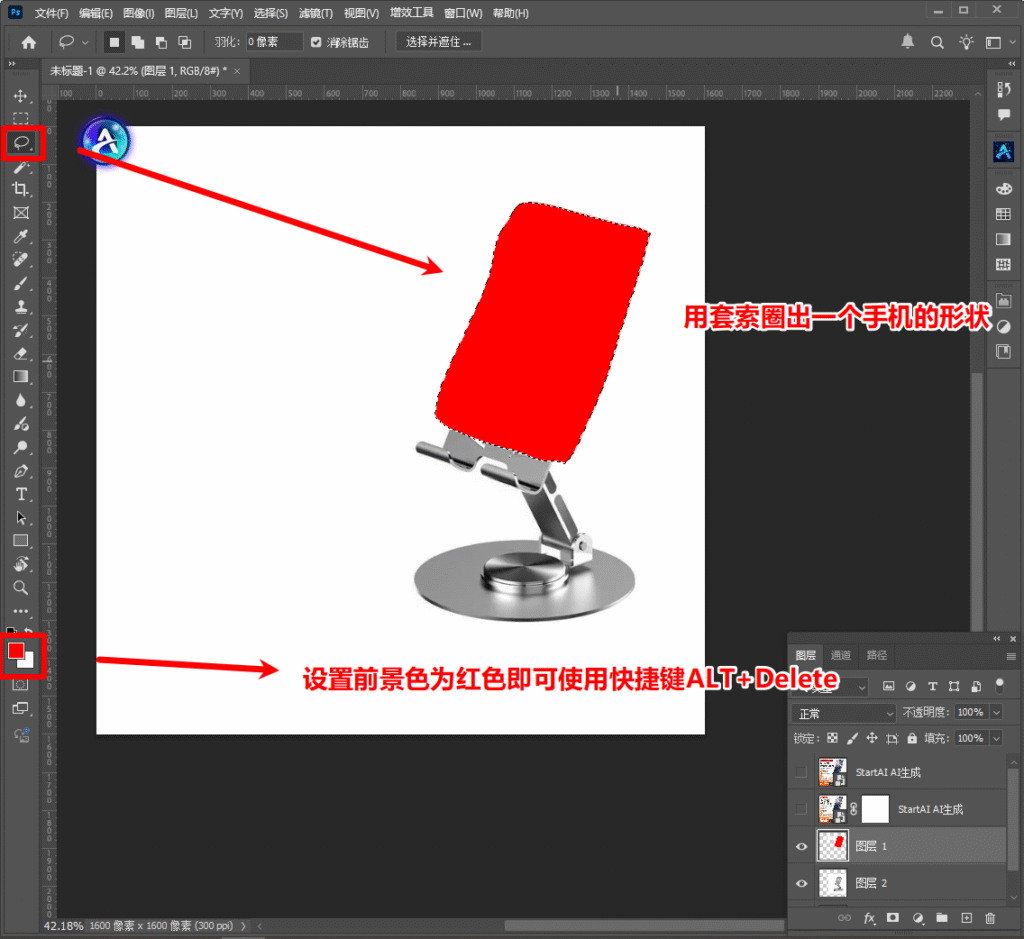
Task: Switch to the 路径 tab
Action: 876,655
